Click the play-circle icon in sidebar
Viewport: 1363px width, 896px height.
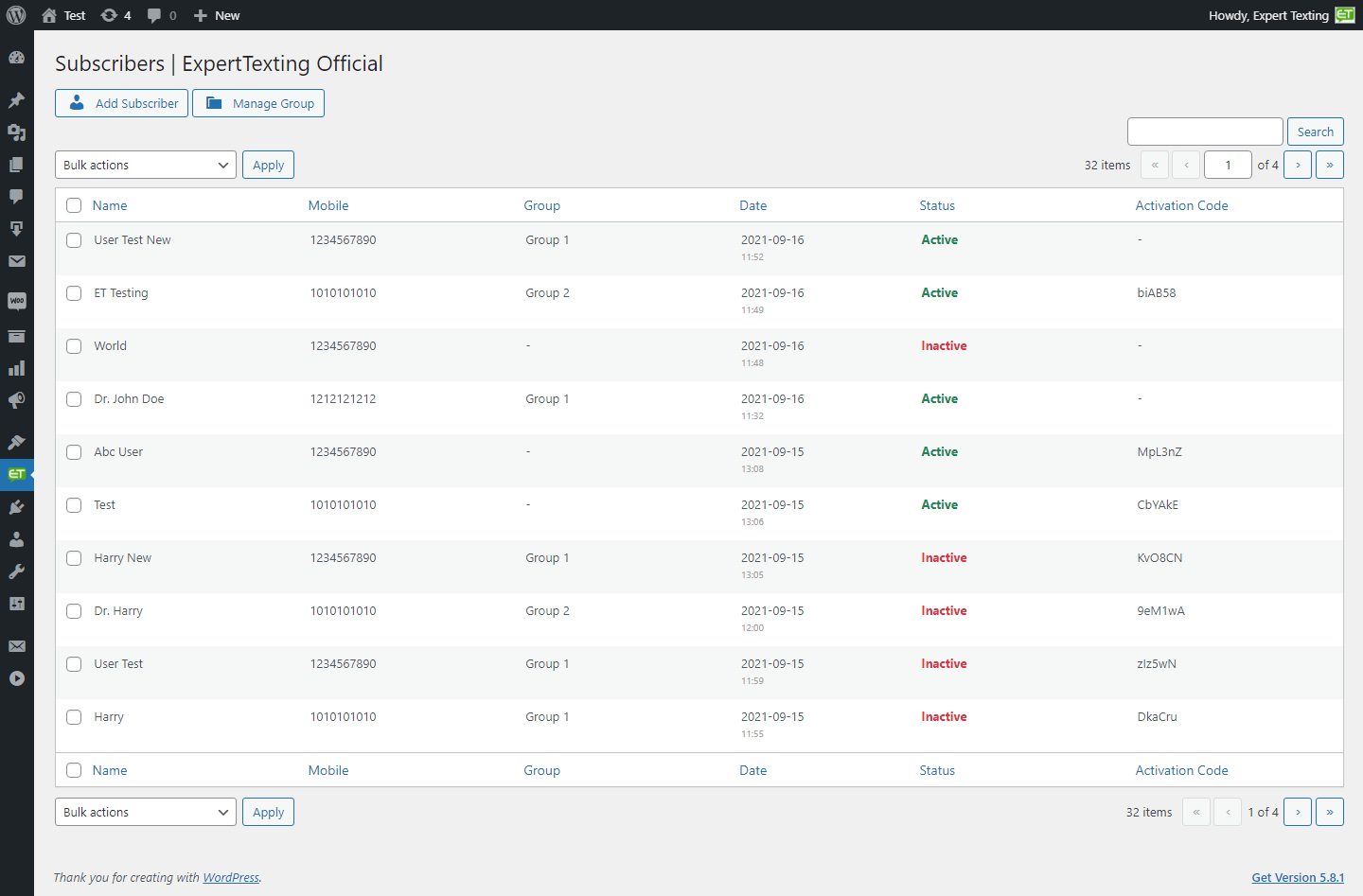(16, 678)
